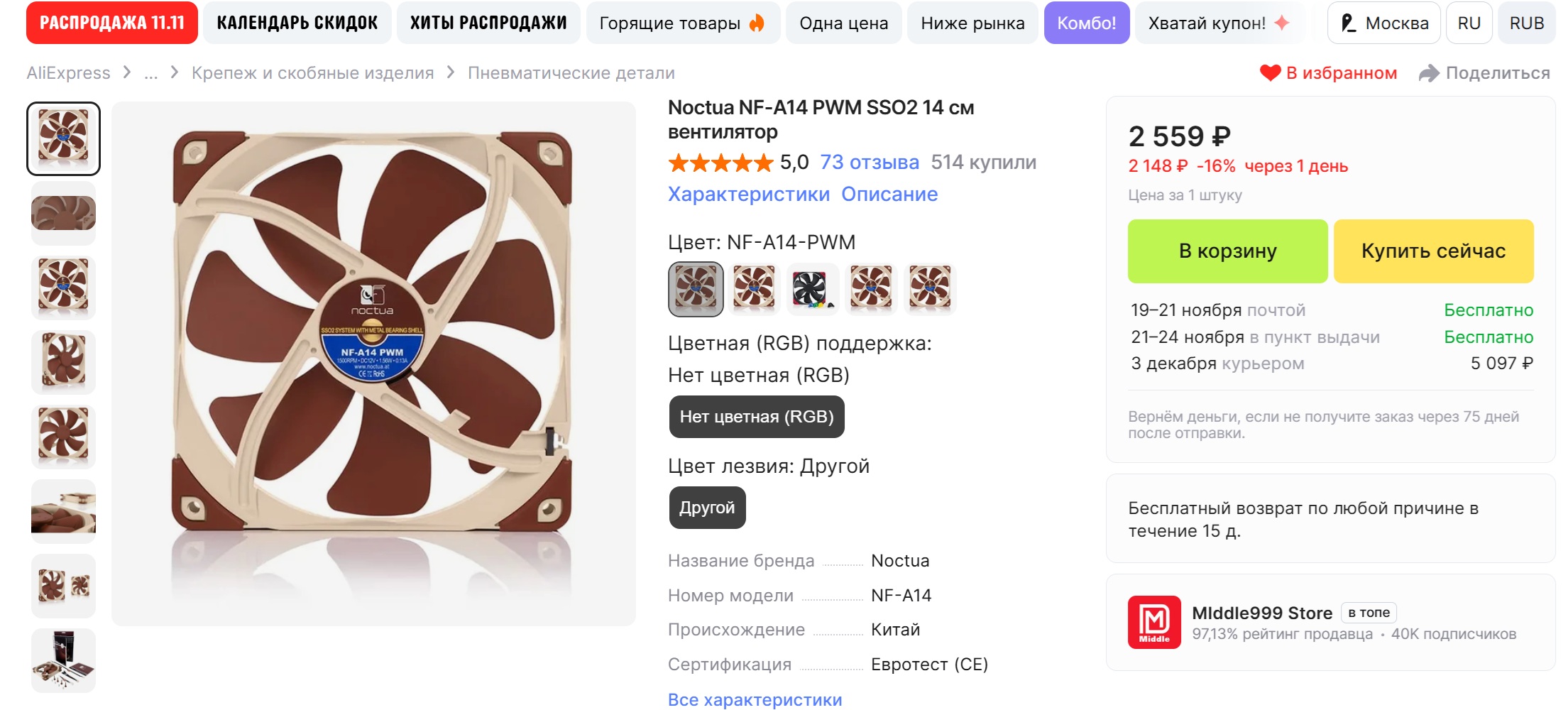Click the location pin icon near Москва
Screen dimensions: 1568x710
point(1348,23)
